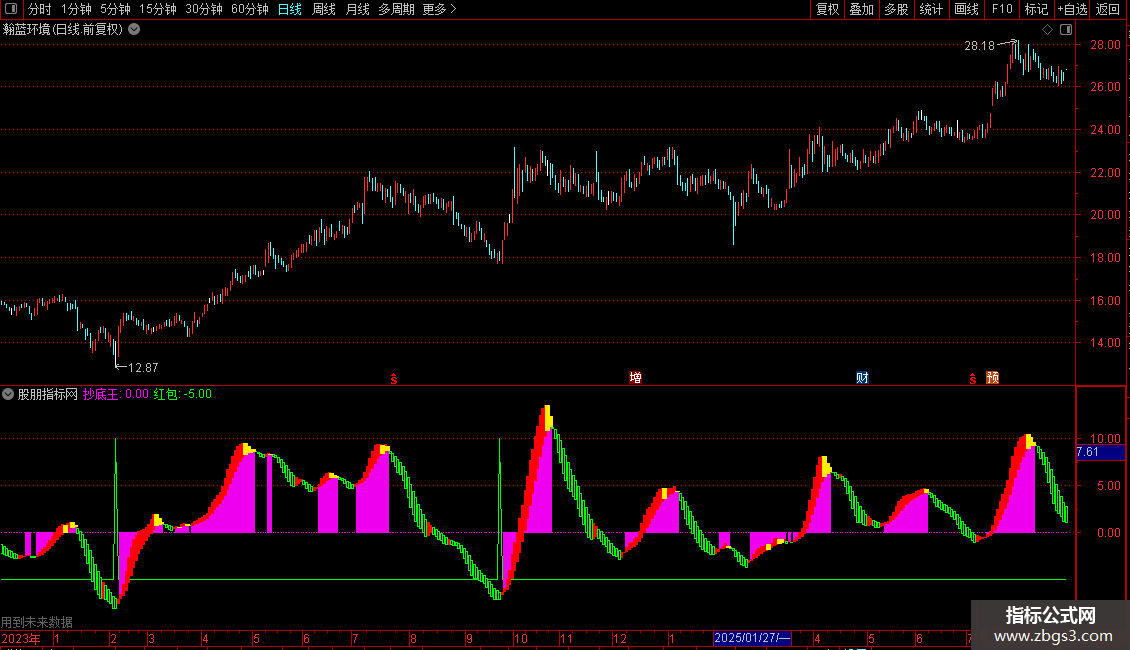
Task: Click the 复权 adjustment button
Action: click(827, 9)
